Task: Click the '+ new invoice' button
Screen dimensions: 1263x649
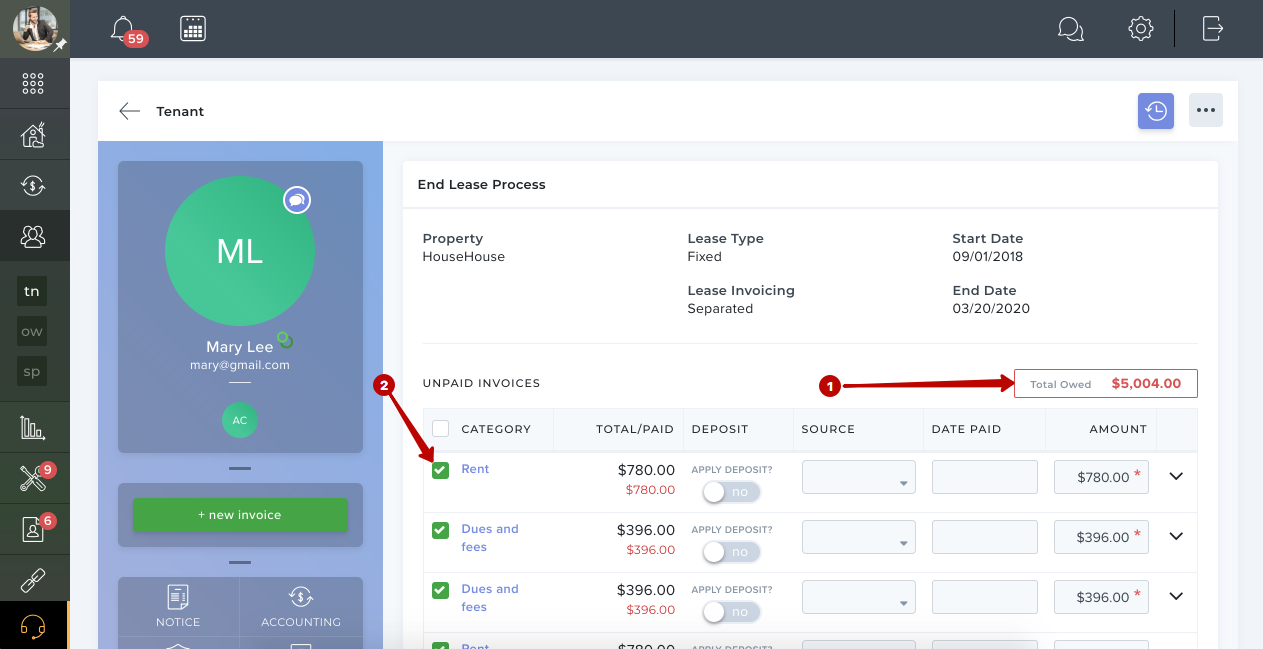Action: click(240, 515)
